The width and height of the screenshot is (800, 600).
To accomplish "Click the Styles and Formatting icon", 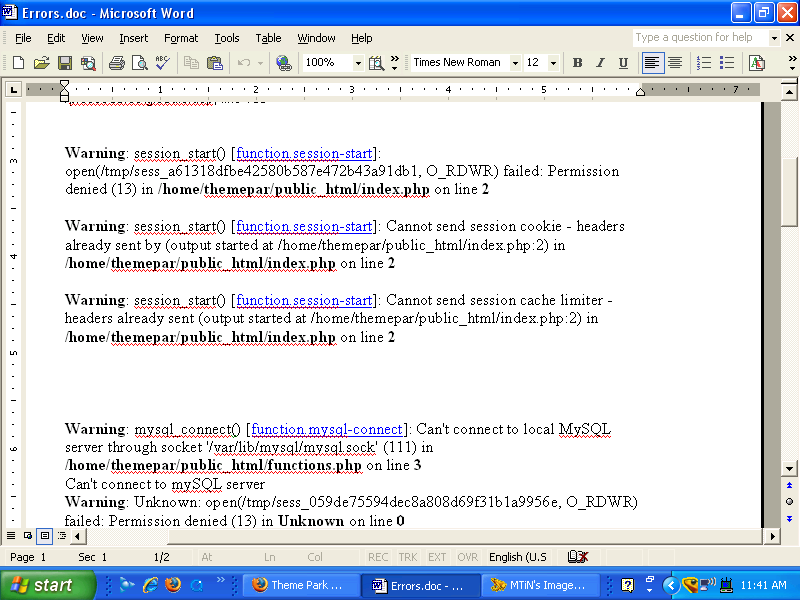I will [757, 63].
